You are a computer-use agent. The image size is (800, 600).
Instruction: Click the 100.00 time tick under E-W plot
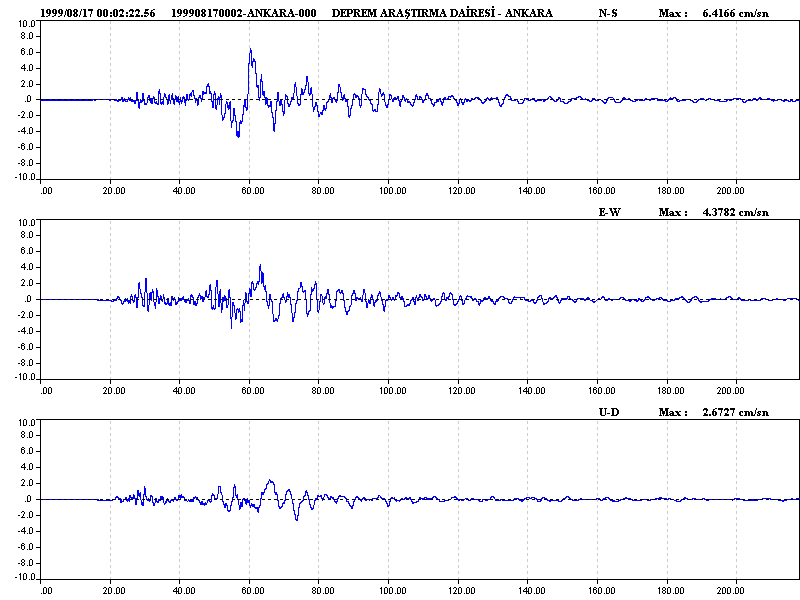click(390, 389)
